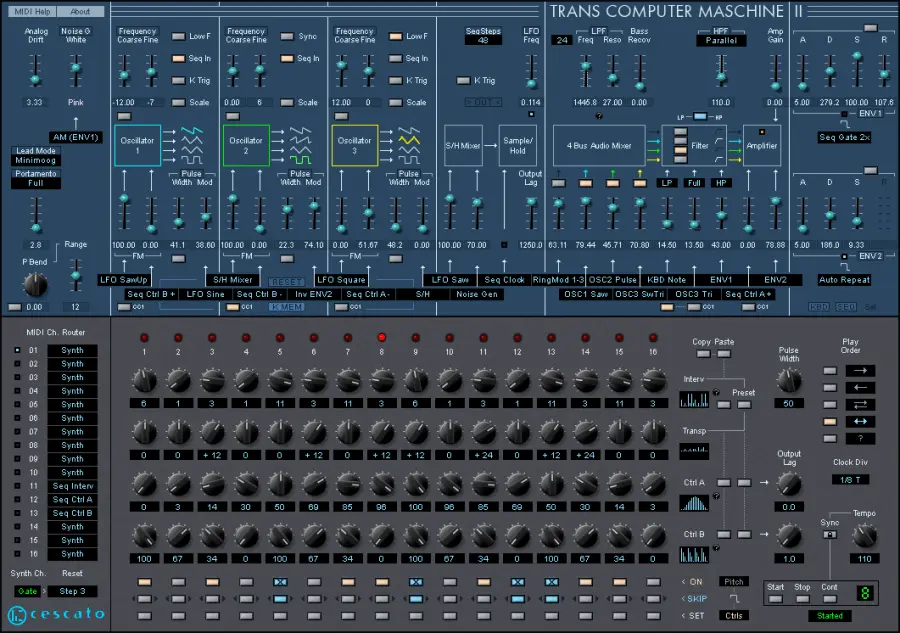The image size is (900, 633).
Task: Open AM (ENV1) noise modulation dropdown
Action: pos(76,137)
